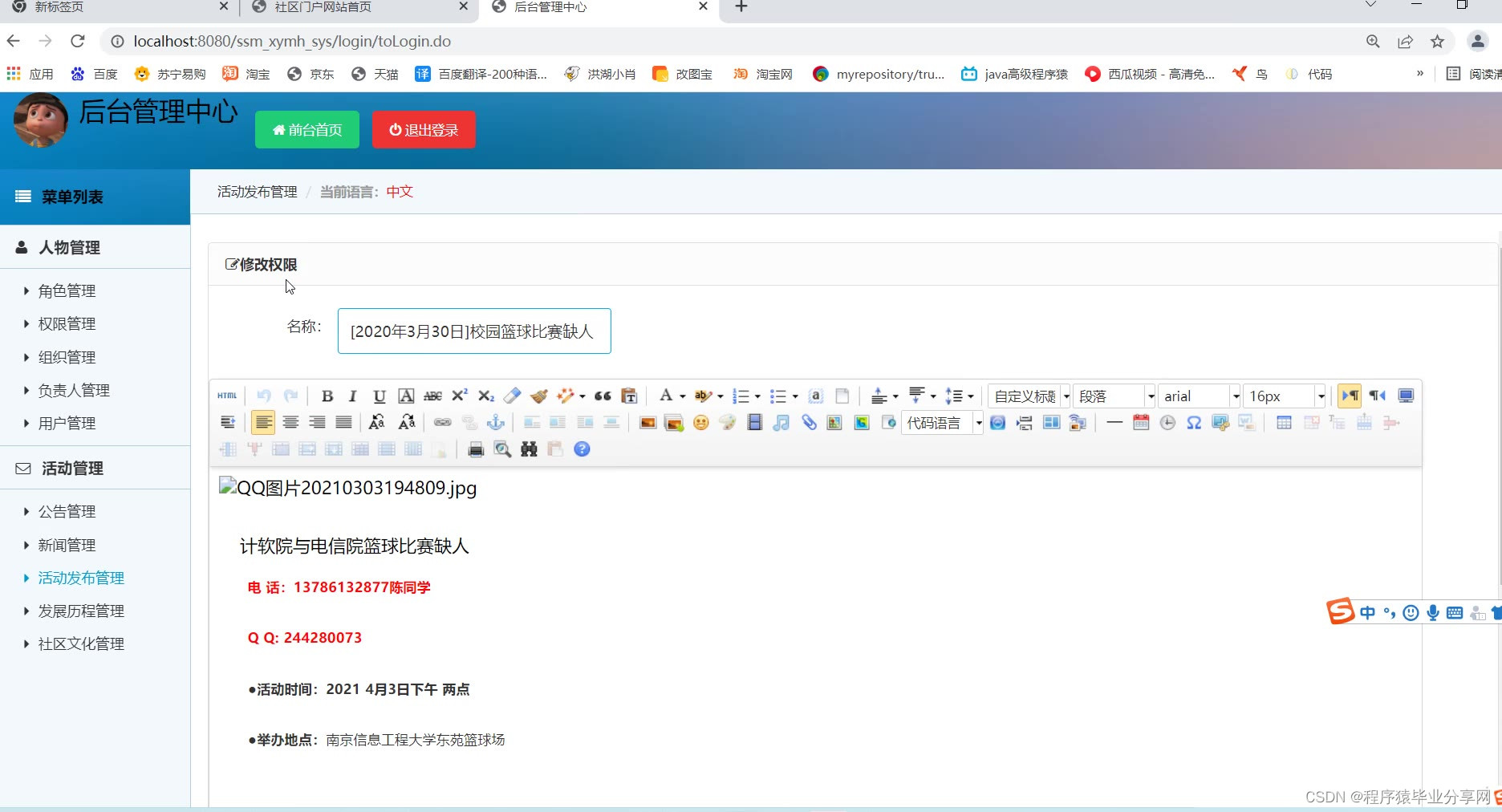
Task: Switch the editor to fullscreen mode
Action: pos(1406,396)
